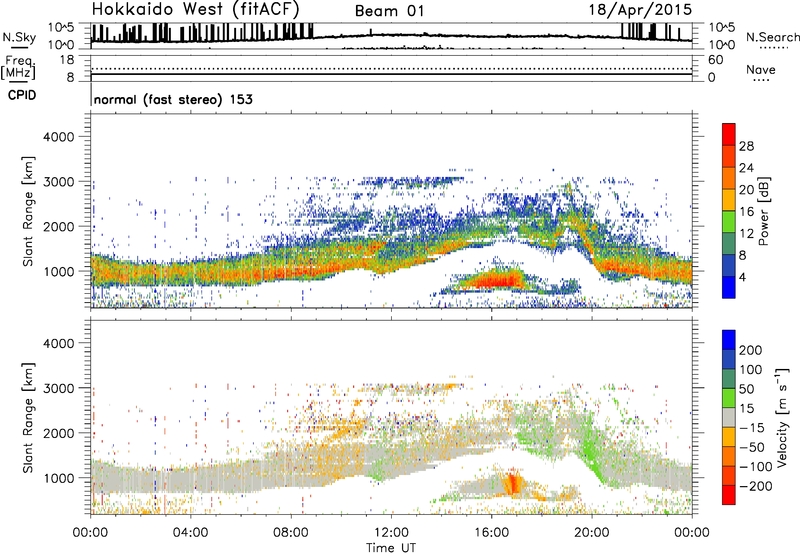Click the red high-power echo patch near 16:00

(496, 281)
